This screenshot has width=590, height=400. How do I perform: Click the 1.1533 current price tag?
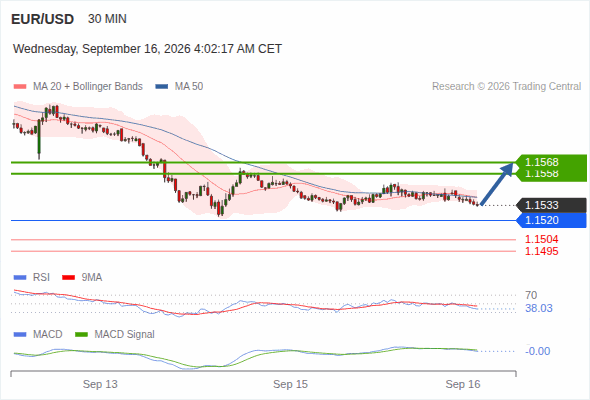[552, 205]
